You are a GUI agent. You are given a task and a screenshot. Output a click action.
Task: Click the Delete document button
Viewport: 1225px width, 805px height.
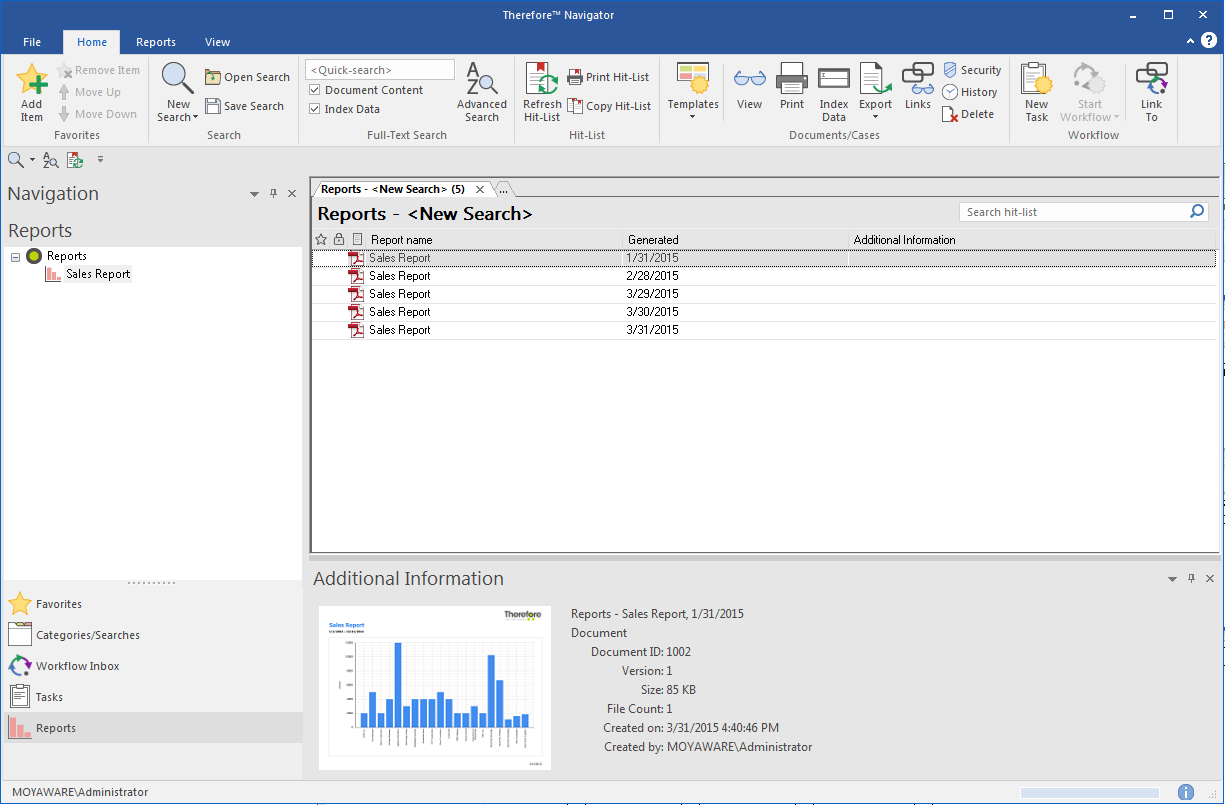[x=968, y=114]
